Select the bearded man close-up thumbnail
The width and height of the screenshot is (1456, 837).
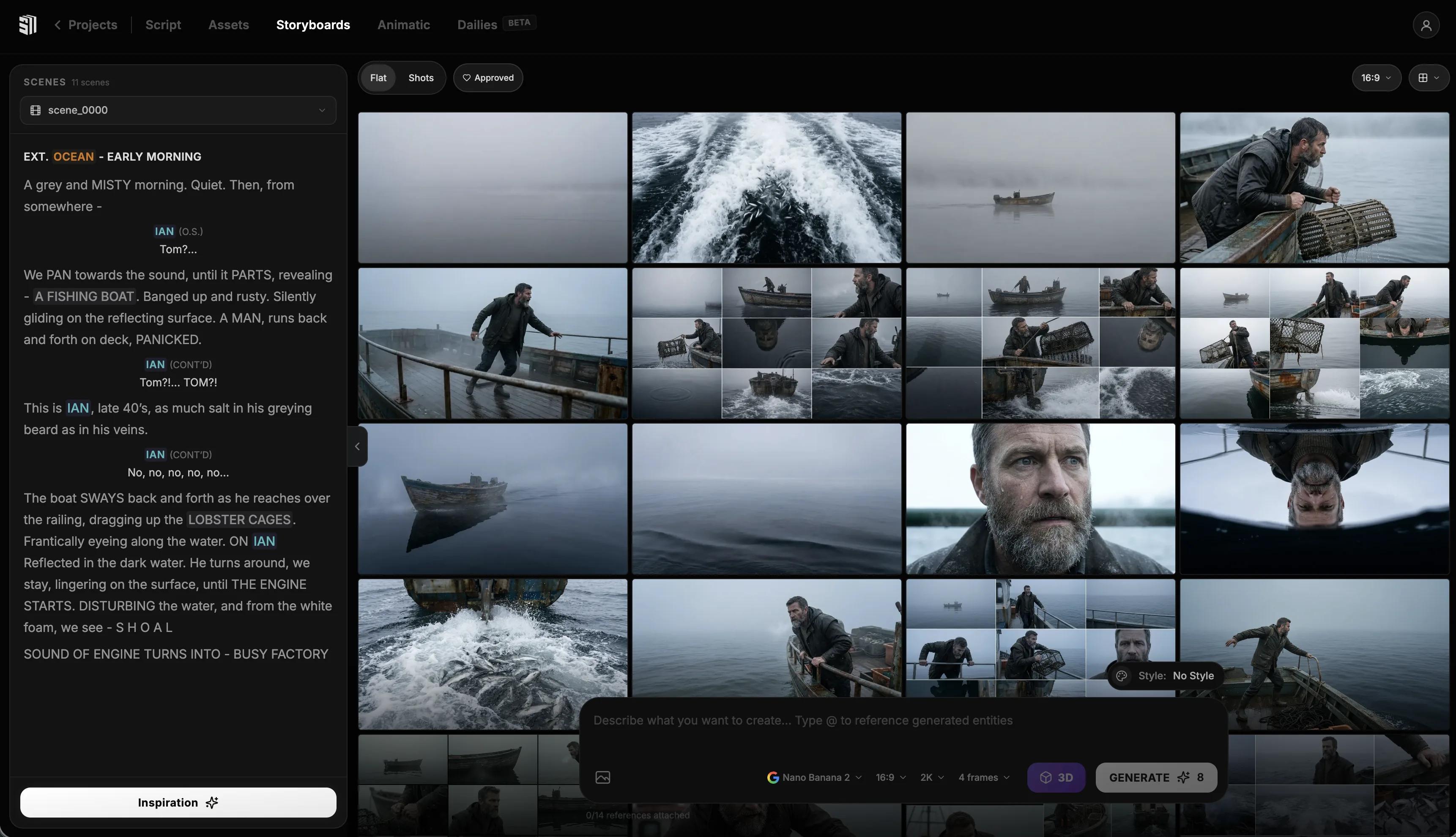pyautogui.click(x=1040, y=499)
